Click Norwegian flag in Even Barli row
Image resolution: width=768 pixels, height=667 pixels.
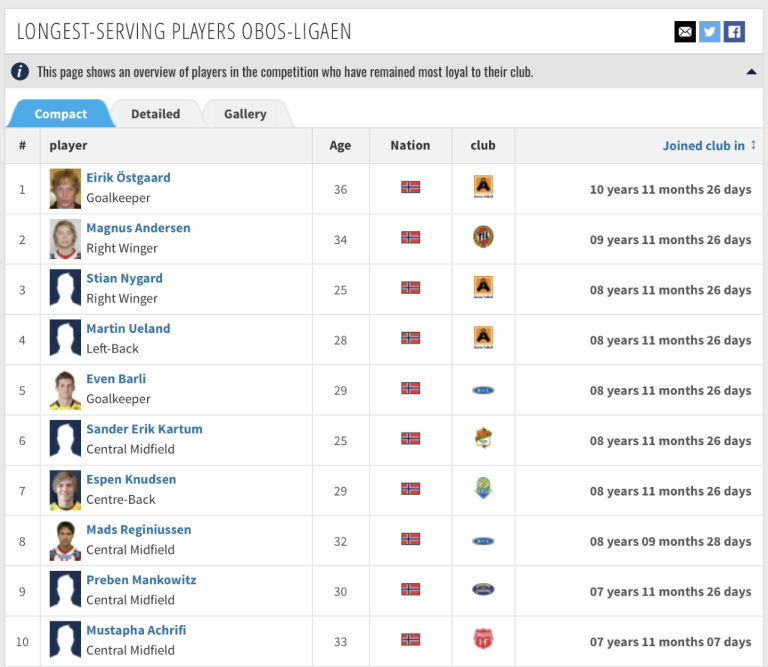pyautogui.click(x=410, y=389)
